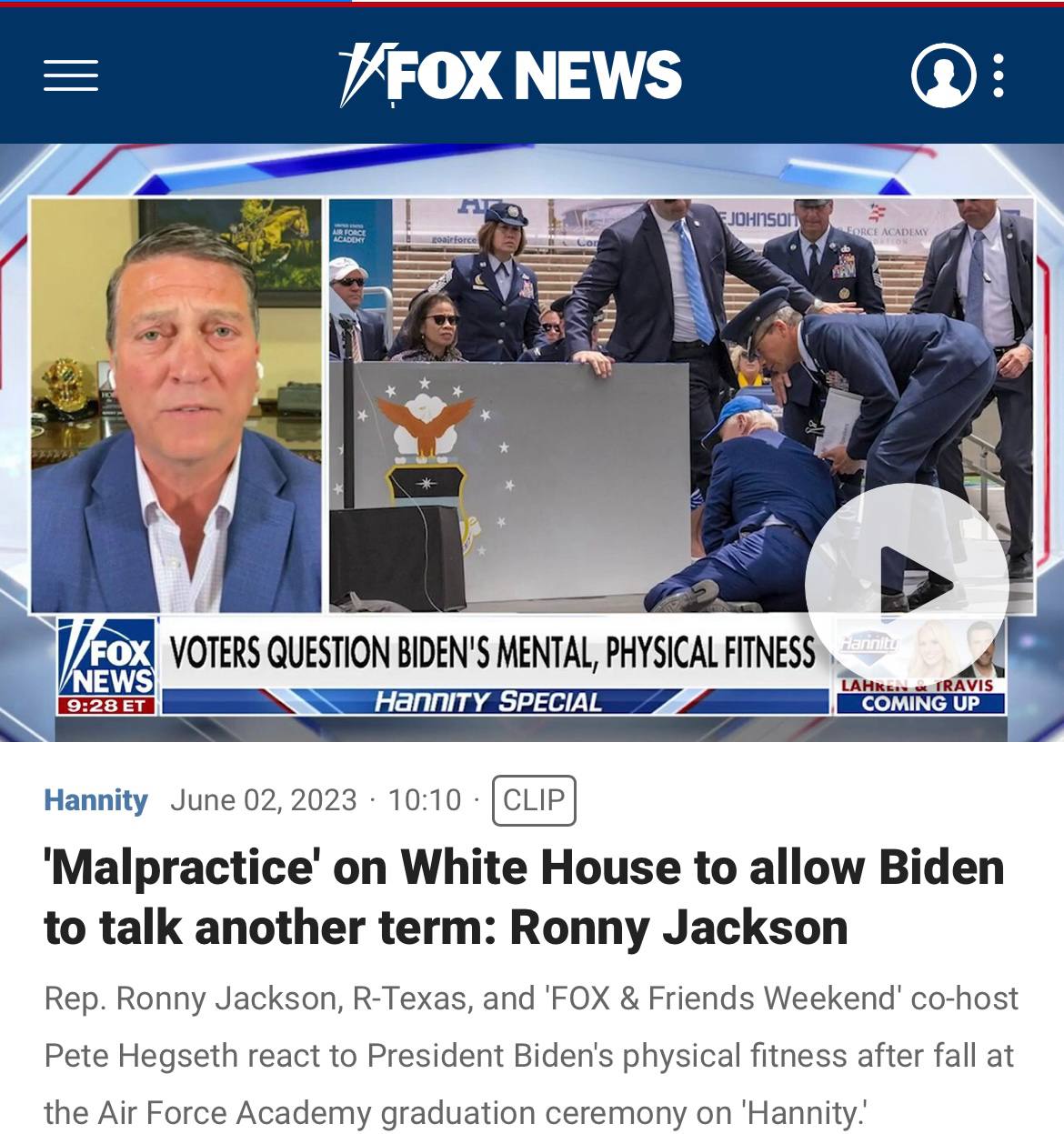Open the user account profile icon
This screenshot has width=1064, height=1134.
coord(943,75)
